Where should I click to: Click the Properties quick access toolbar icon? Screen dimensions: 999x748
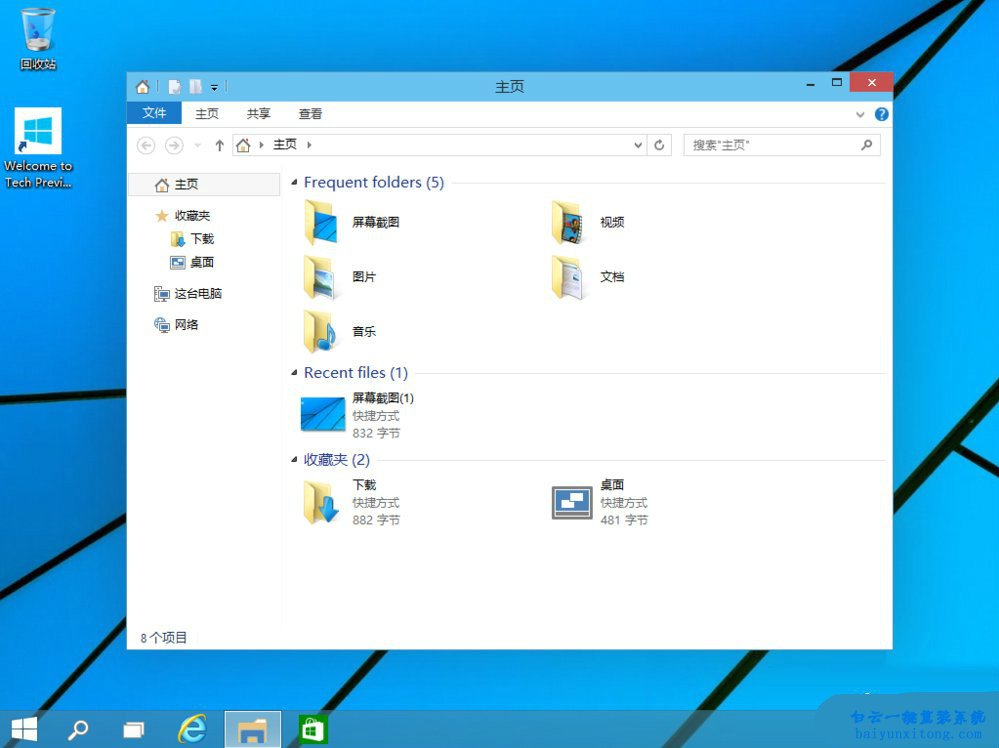tap(196, 86)
